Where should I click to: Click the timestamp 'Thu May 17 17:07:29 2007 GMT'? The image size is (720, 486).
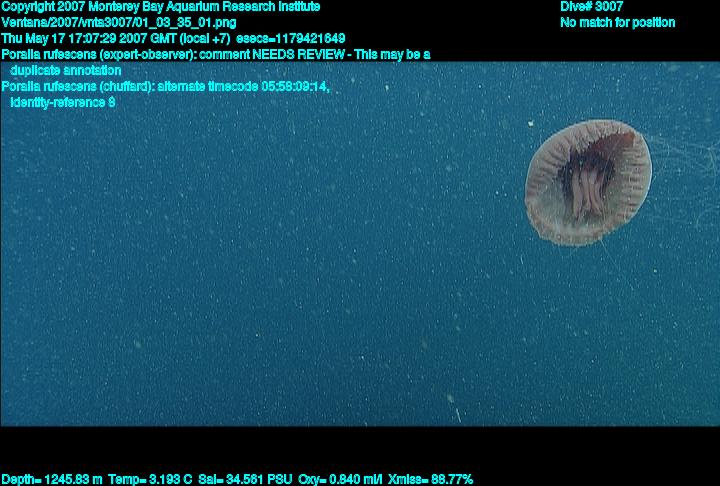[89, 38]
